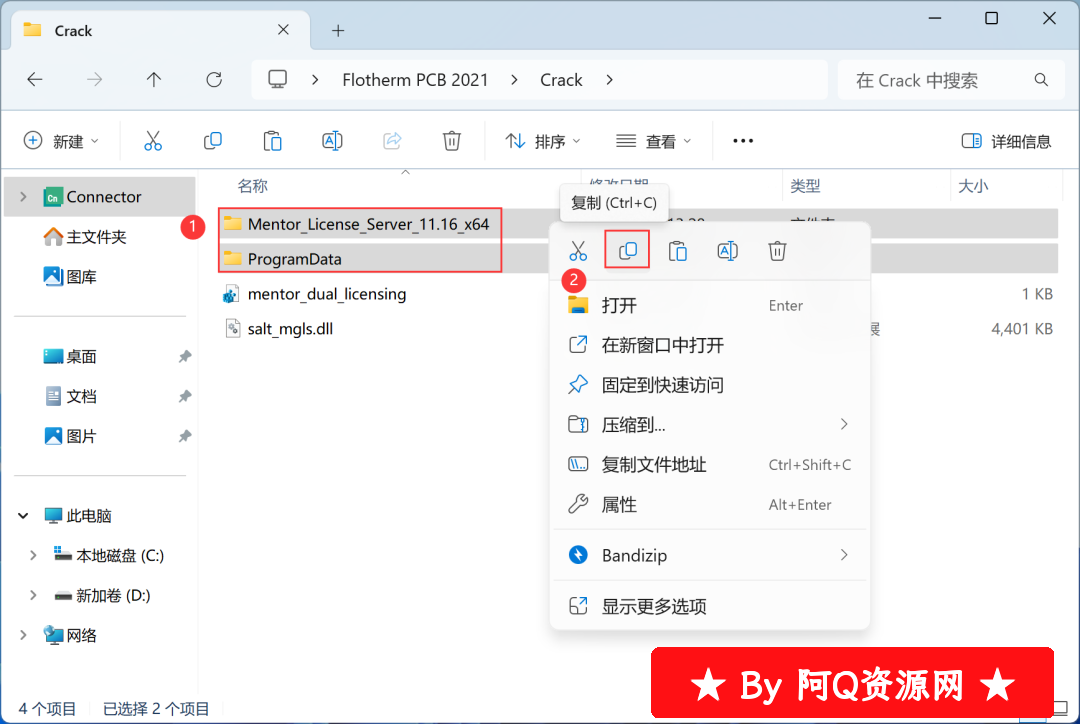Expand the 网络 tree node

[23, 635]
